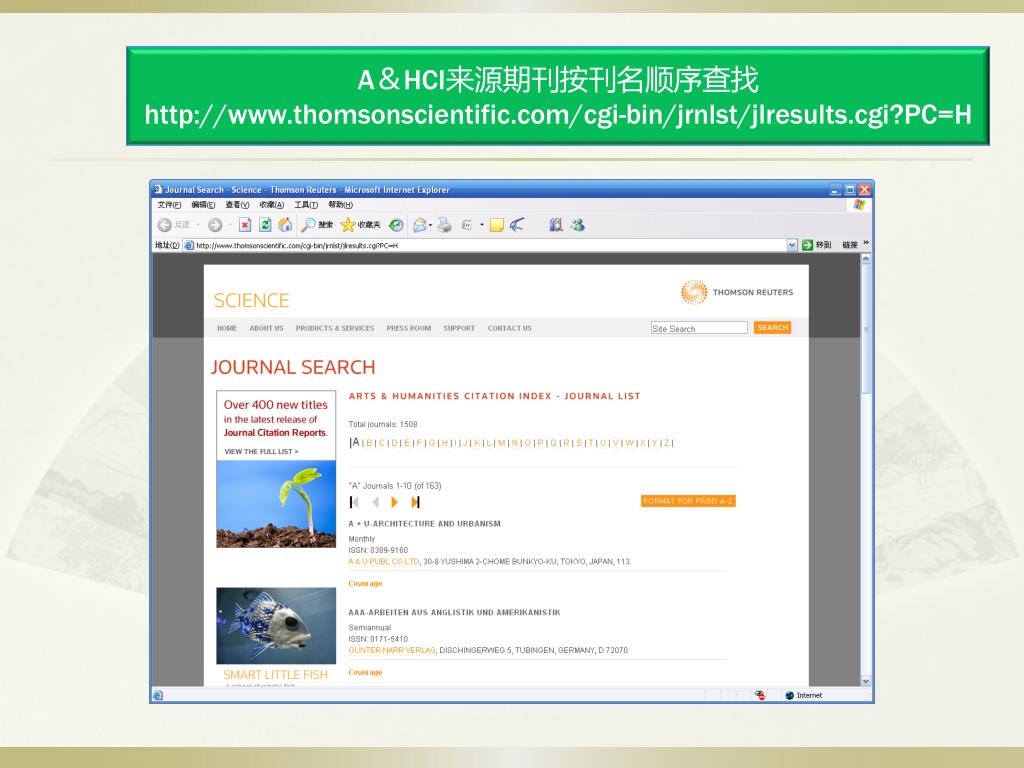Click the browser address URL field
This screenshot has height=768, width=1024.
coord(490,246)
